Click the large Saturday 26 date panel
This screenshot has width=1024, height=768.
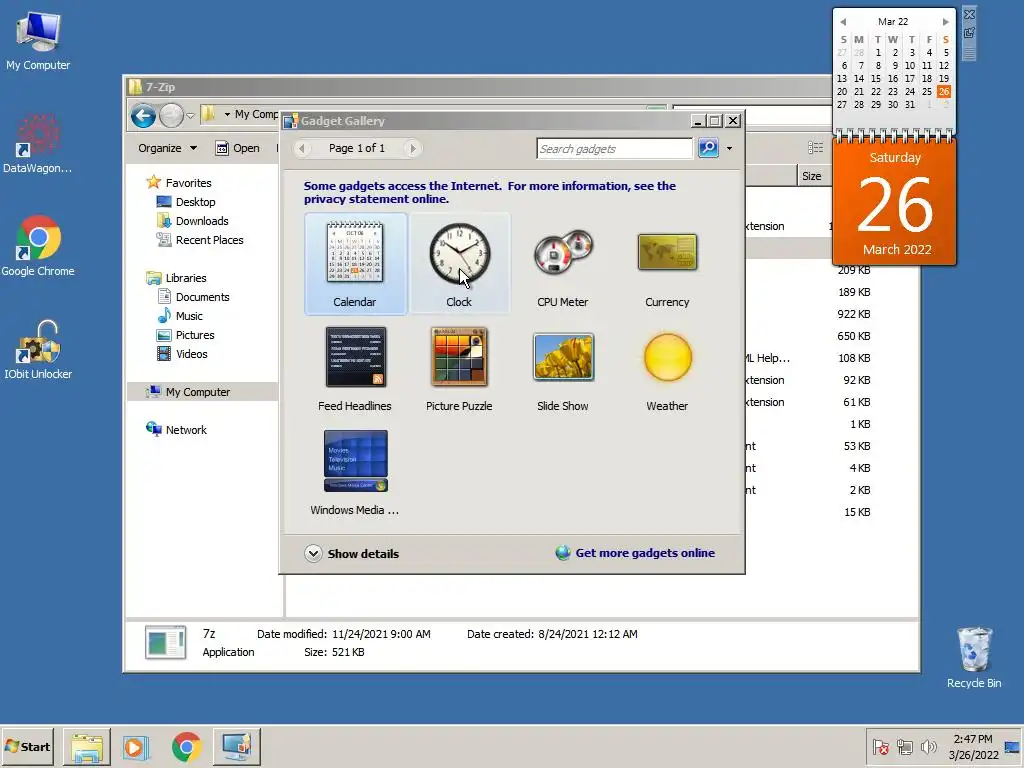tap(895, 202)
